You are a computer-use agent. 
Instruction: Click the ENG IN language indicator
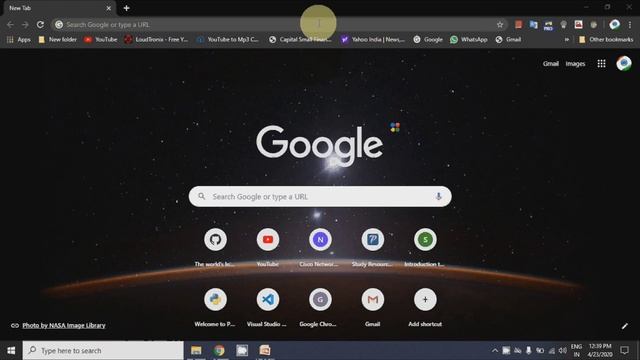[x=576, y=350]
